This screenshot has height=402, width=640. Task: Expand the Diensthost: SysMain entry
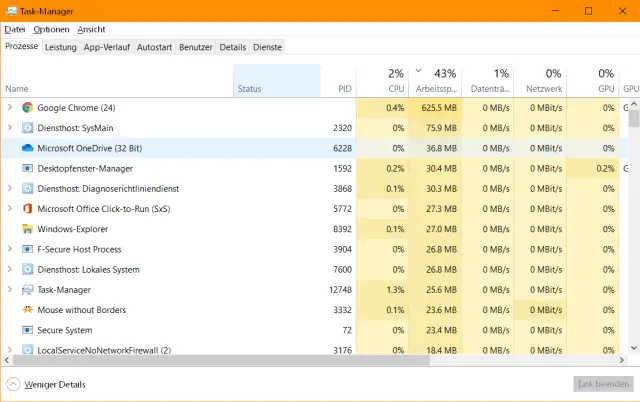point(10,128)
